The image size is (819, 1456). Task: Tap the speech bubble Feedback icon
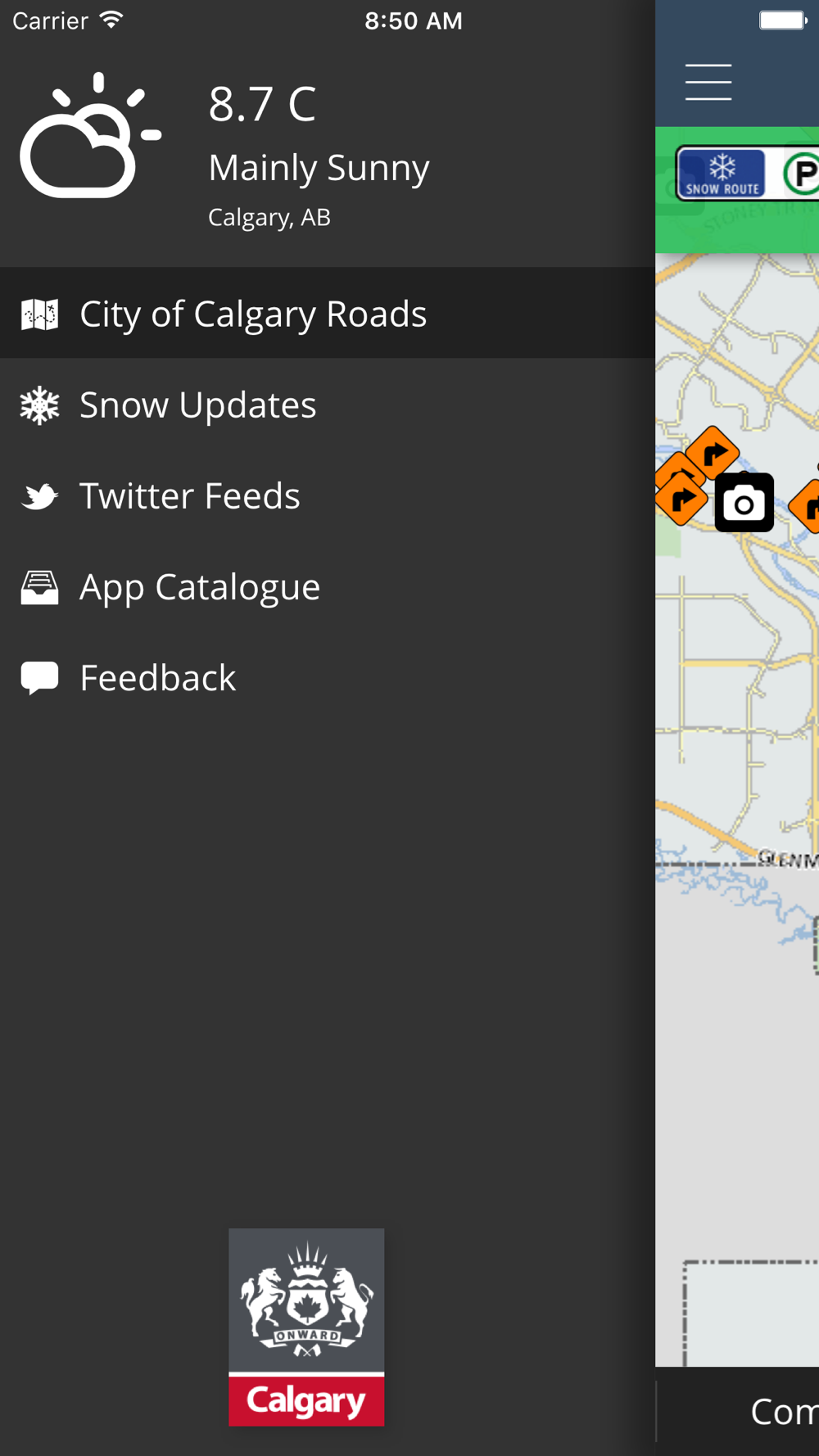click(39, 678)
